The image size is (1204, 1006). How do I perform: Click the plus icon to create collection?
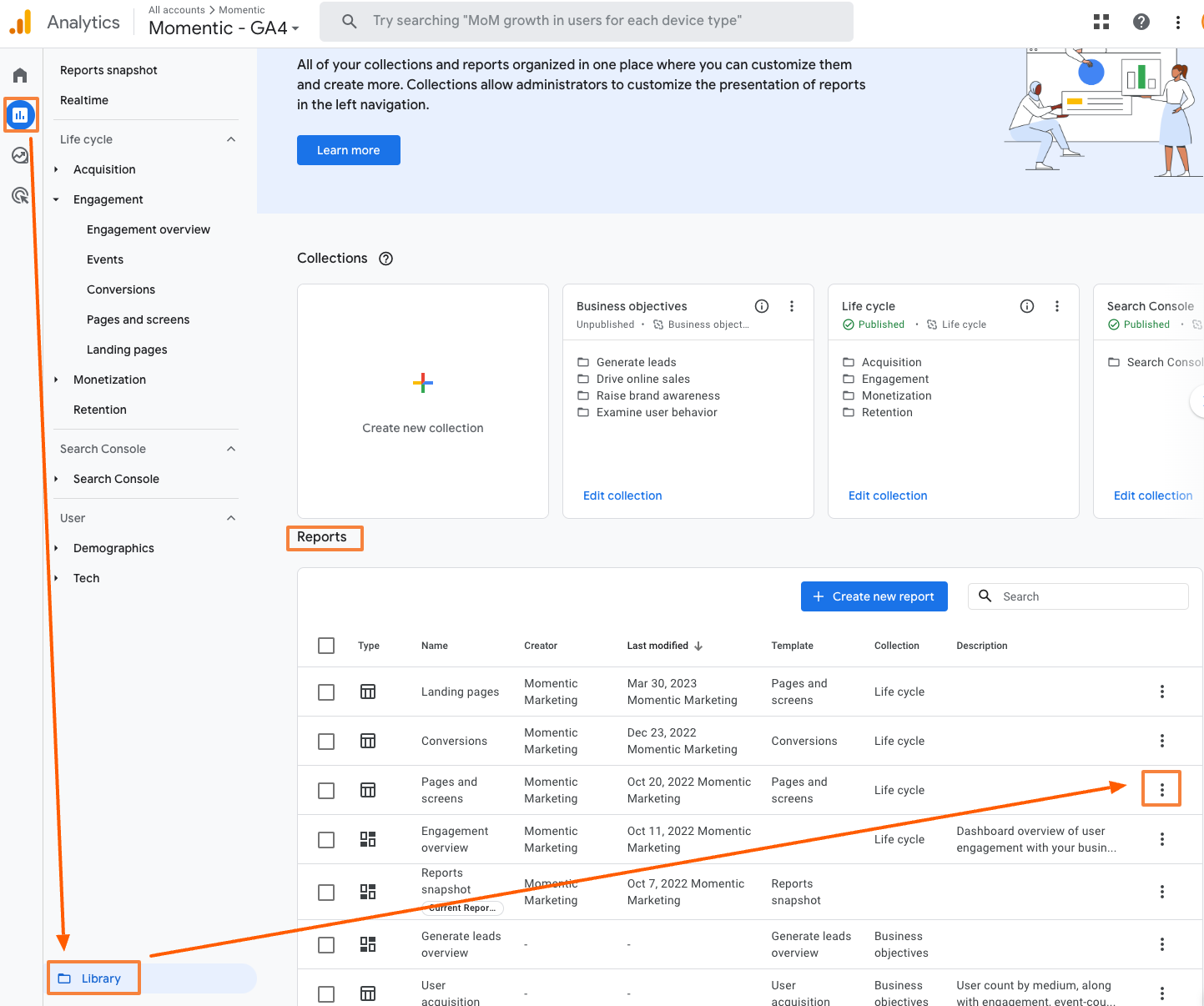click(x=423, y=383)
